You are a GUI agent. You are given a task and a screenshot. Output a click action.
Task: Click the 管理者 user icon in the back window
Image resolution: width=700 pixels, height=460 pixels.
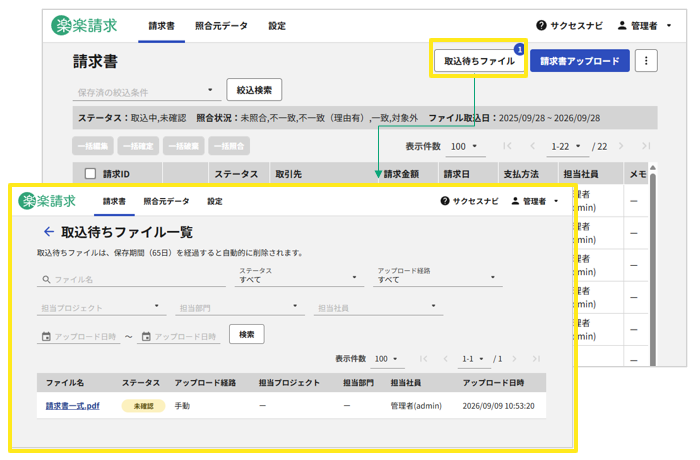point(622,25)
